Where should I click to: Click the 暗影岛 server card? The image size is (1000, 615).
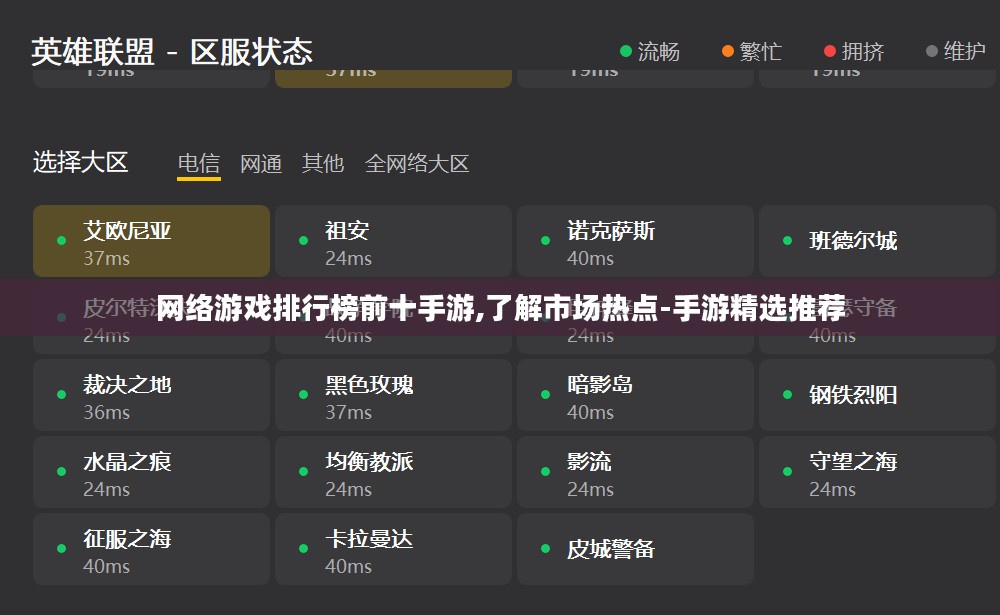click(x=635, y=395)
